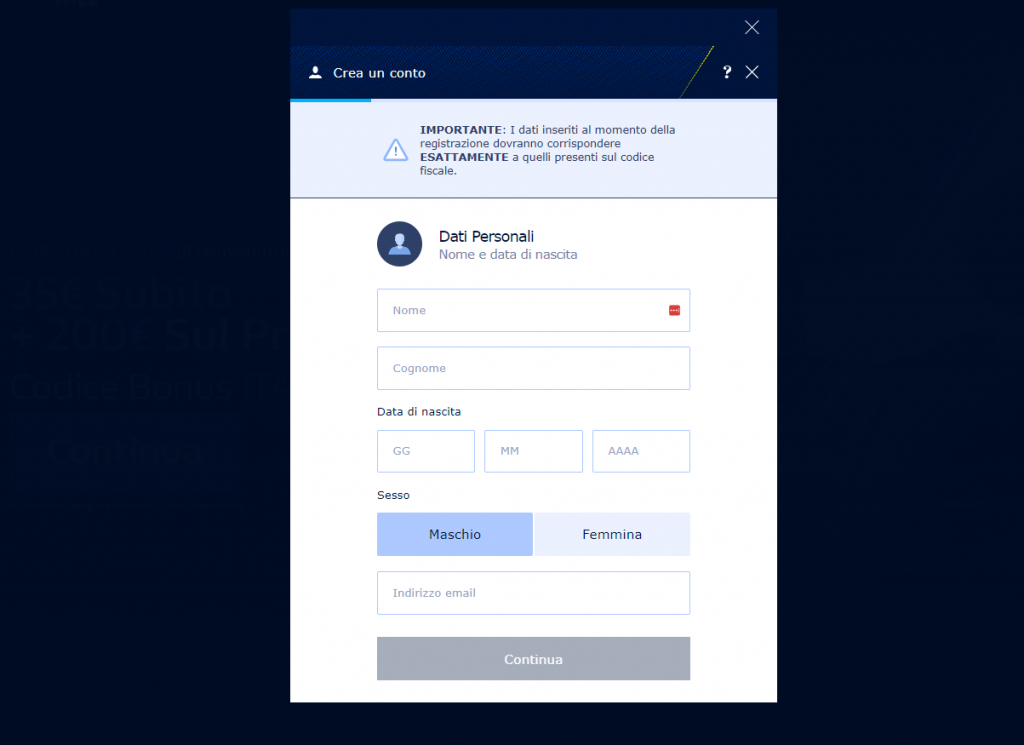Focus the Nome text field
Screen dimensions: 1024x745
[x=533, y=310]
